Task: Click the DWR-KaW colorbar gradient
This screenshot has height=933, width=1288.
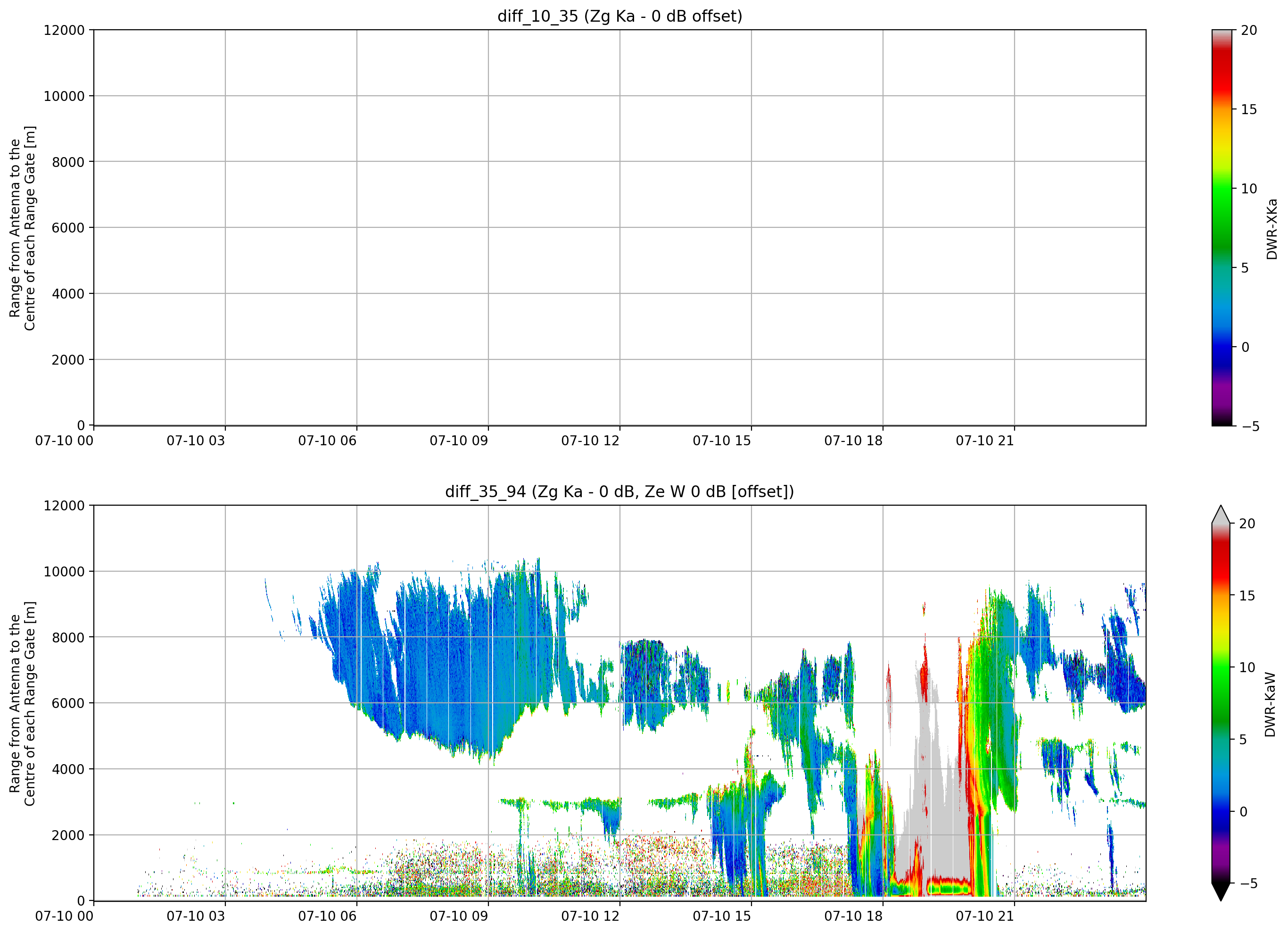Action: click(1221, 703)
